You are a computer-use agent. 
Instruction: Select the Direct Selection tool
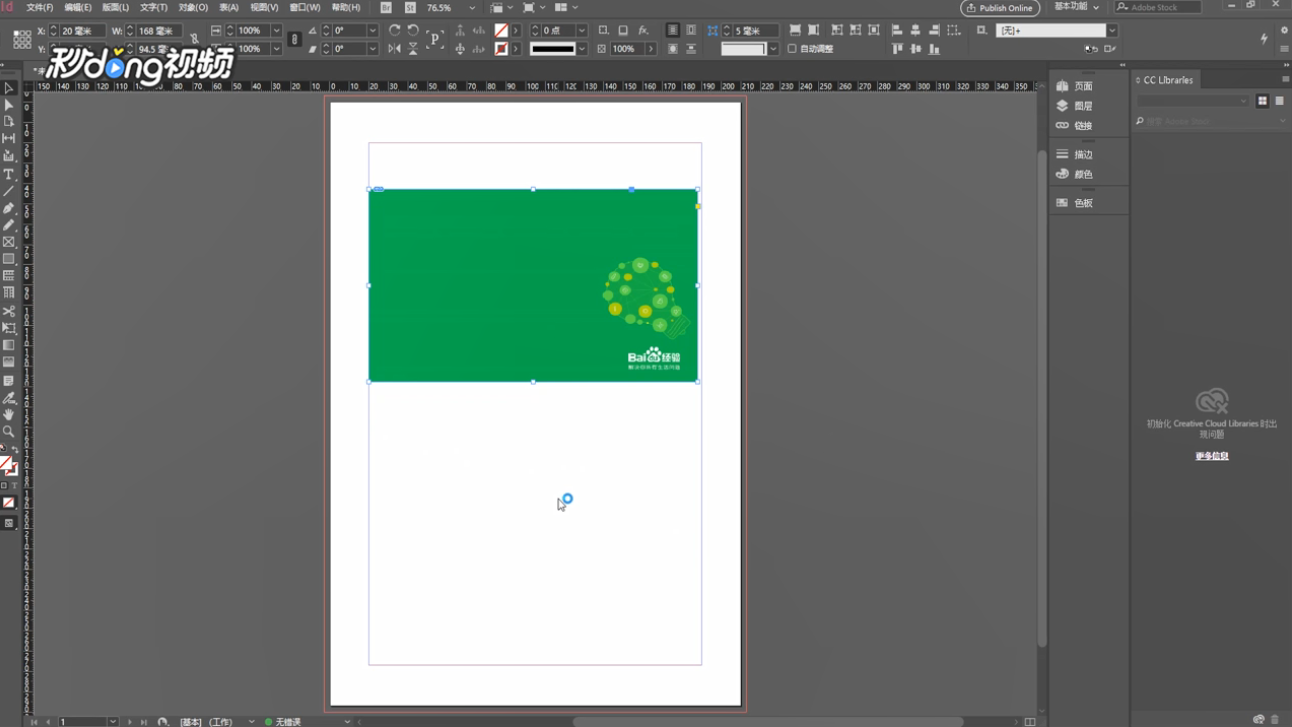point(9,104)
